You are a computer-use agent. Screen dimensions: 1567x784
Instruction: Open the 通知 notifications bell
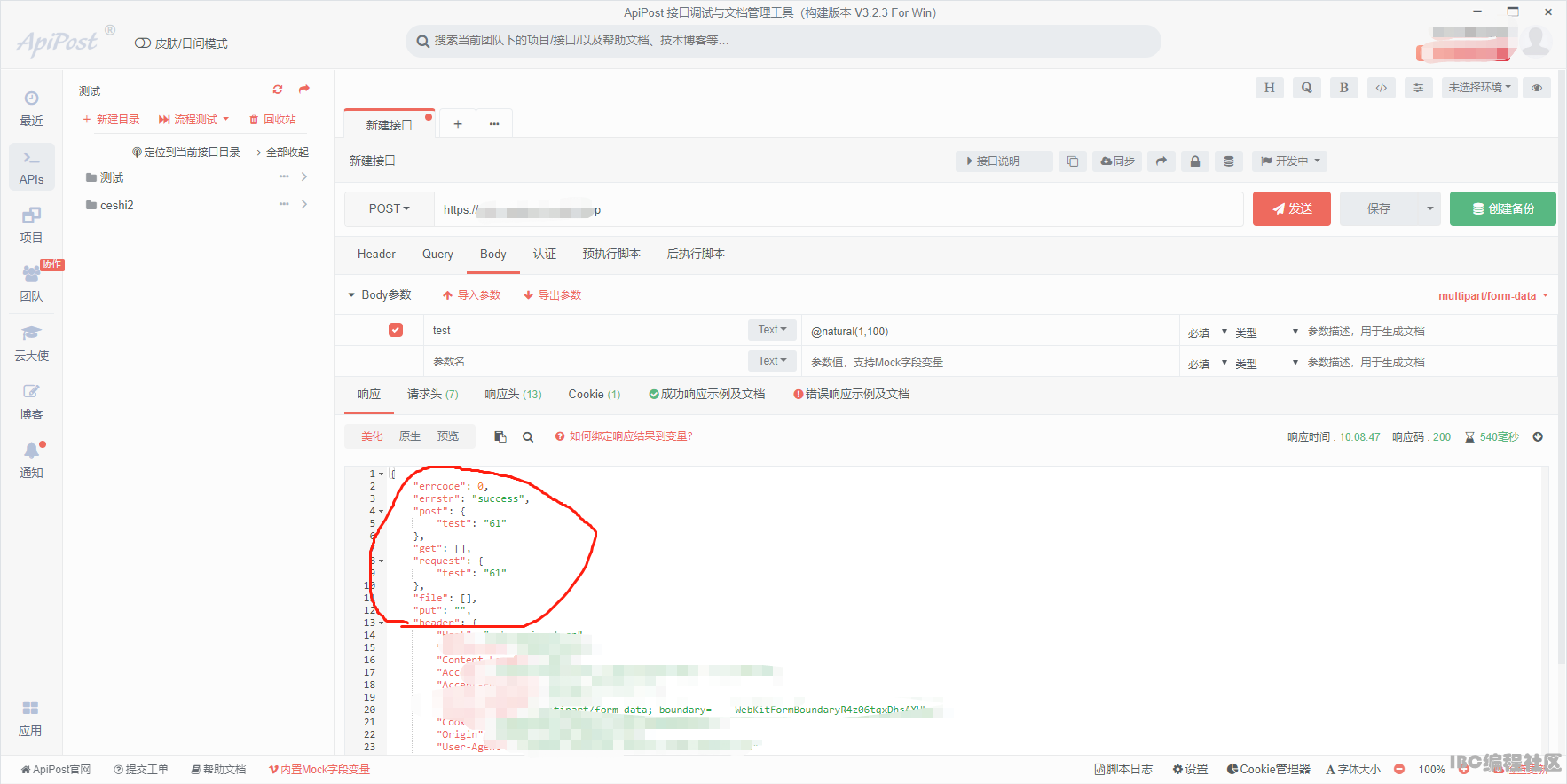tap(31, 459)
